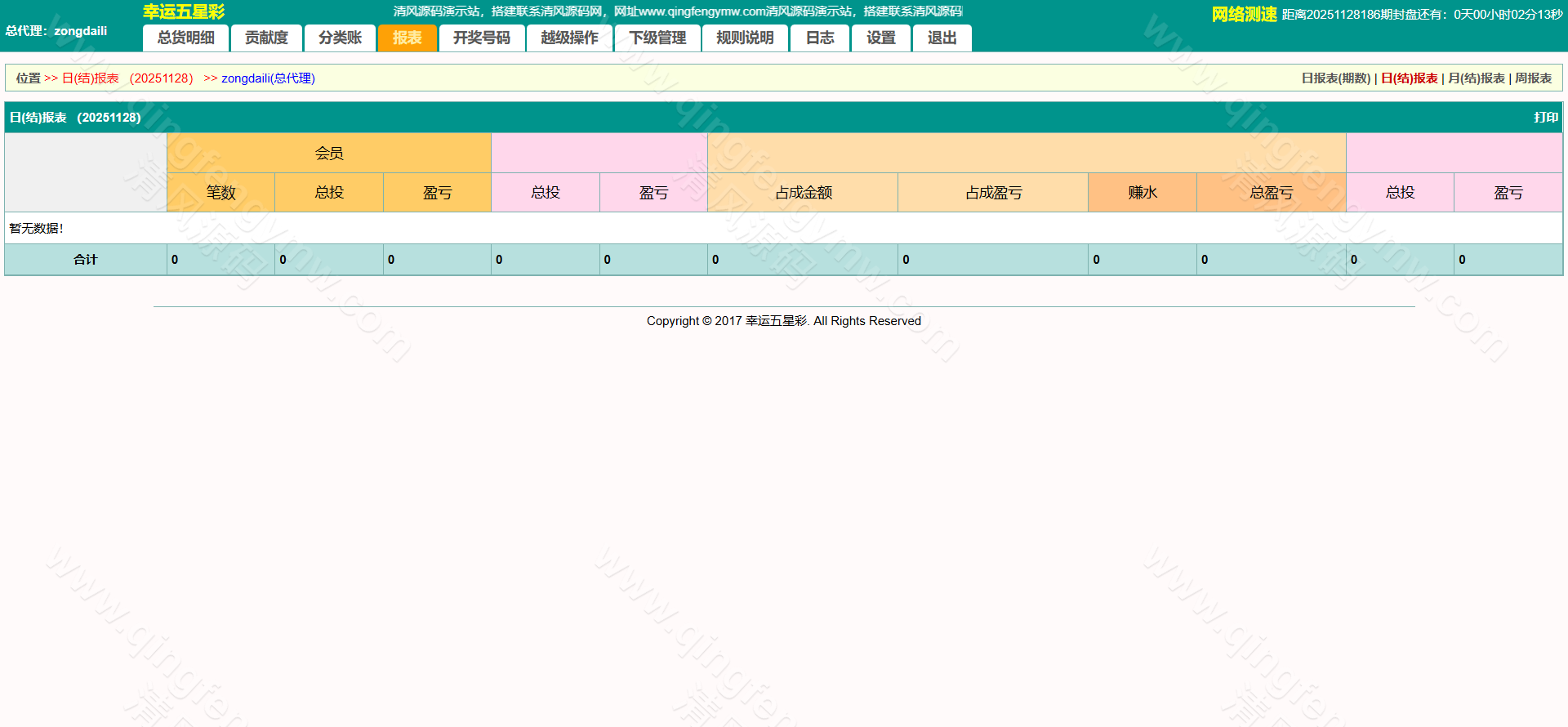Switch to 日报表(期数) report view
Image resolution: width=1568 pixels, height=727 pixels.
pos(1335,78)
